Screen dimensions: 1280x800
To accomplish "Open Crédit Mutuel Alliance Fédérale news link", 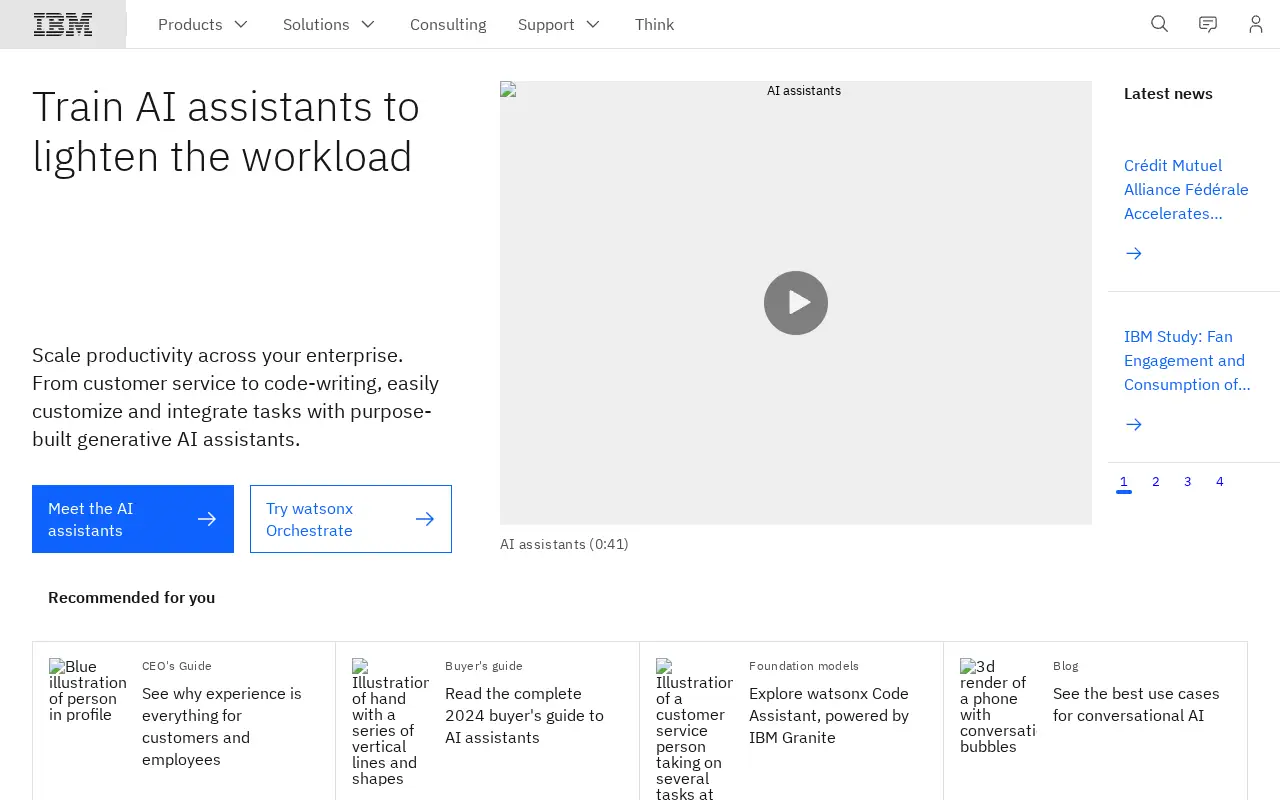I will (1186, 190).
